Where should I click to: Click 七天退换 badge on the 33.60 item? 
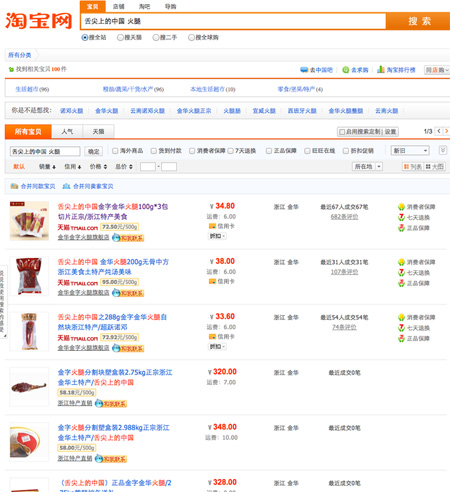(x=414, y=328)
